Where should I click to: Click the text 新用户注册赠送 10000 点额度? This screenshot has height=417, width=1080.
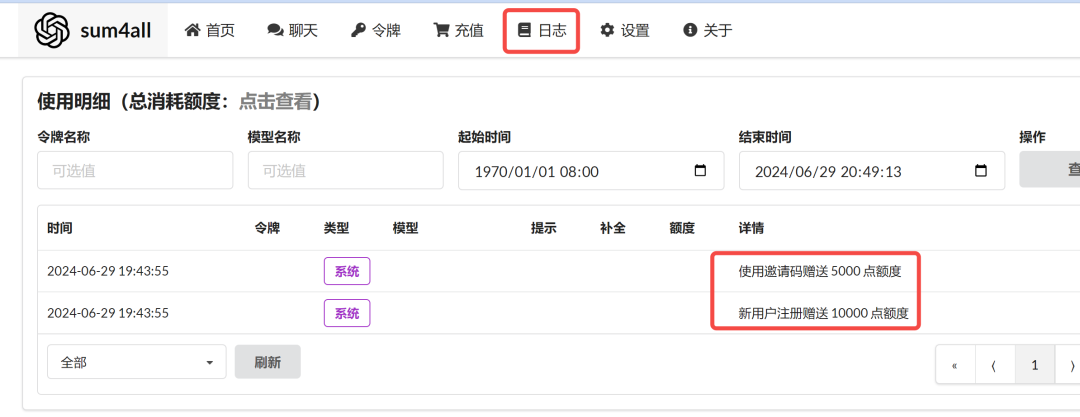(x=824, y=314)
